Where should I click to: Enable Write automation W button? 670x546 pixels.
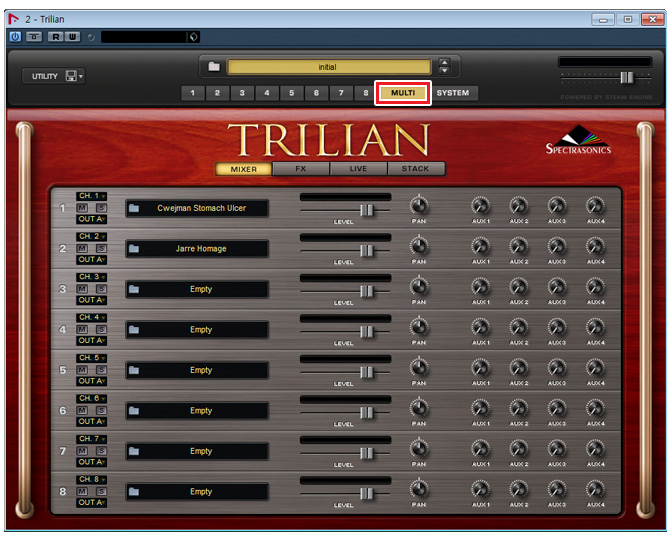tap(72, 37)
